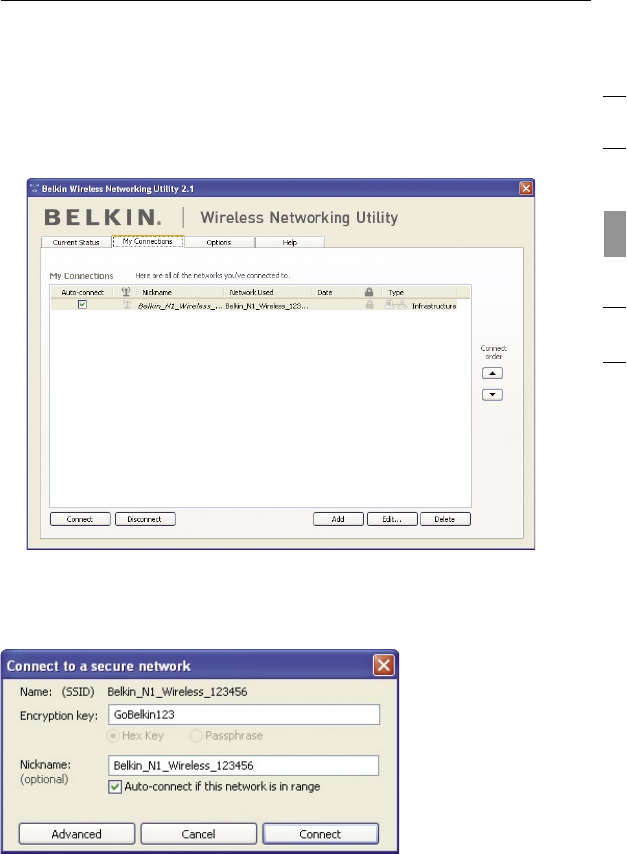Image resolution: width=627 pixels, height=854 pixels.
Task: Click the padlock security column header icon
Action: [369, 292]
